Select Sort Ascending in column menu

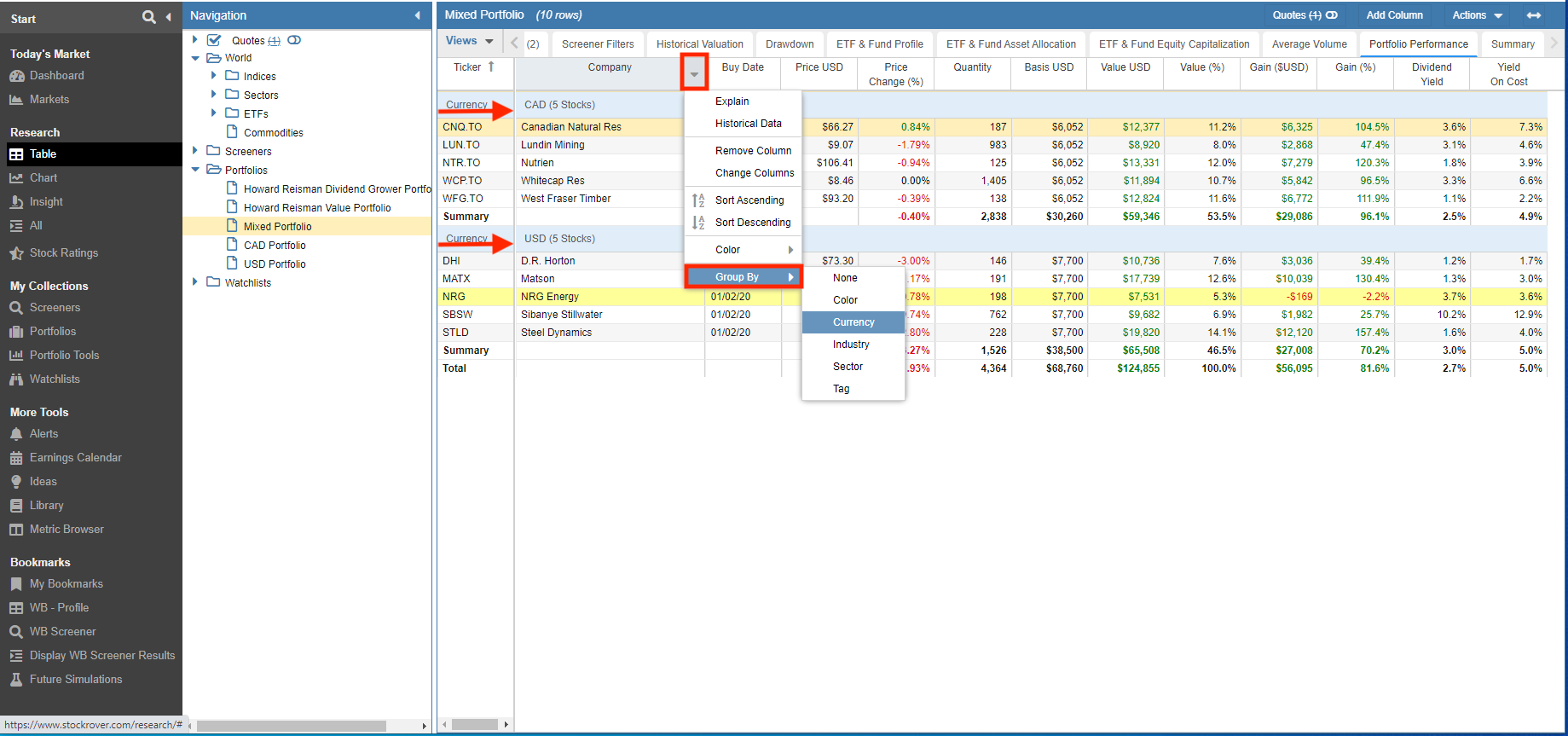coord(743,200)
